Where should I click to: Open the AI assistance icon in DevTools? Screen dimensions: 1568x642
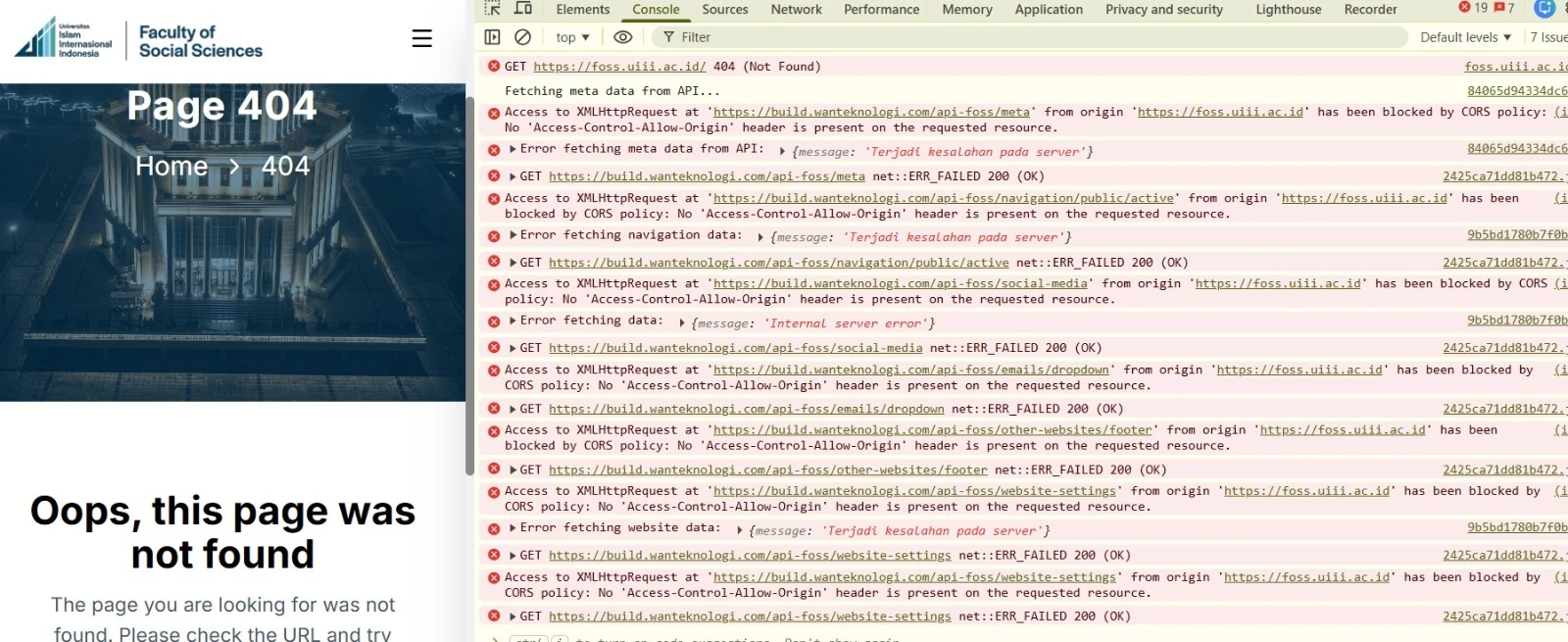(1544, 9)
